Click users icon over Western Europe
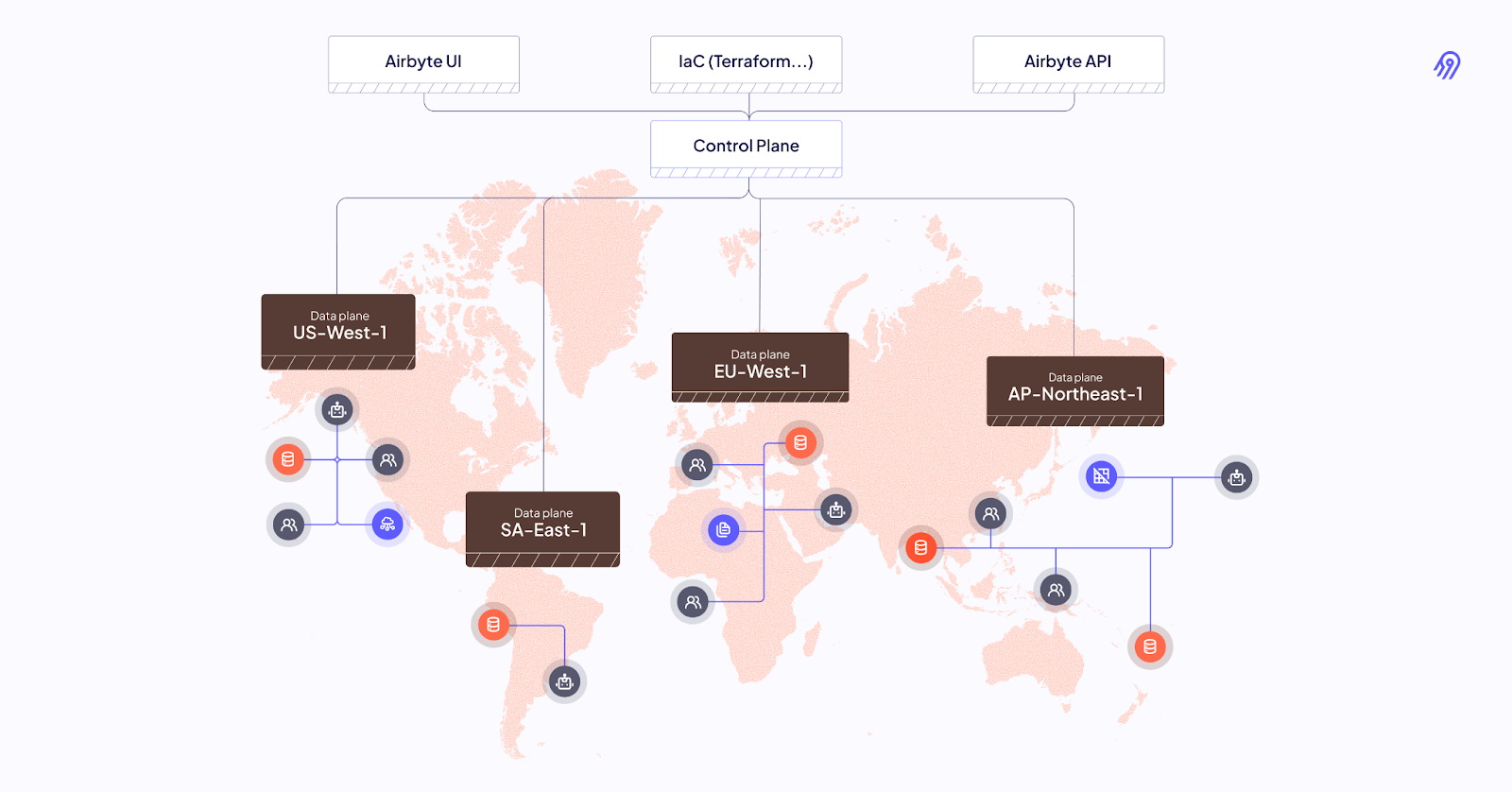Screen dimensions: 1512x792 (x=697, y=465)
